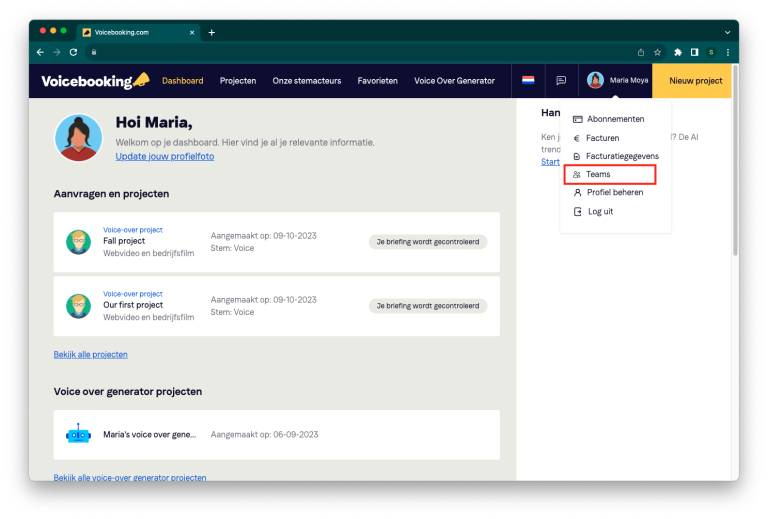Open Voice Over Generator in navigation
768x519 pixels.
tap(455, 81)
